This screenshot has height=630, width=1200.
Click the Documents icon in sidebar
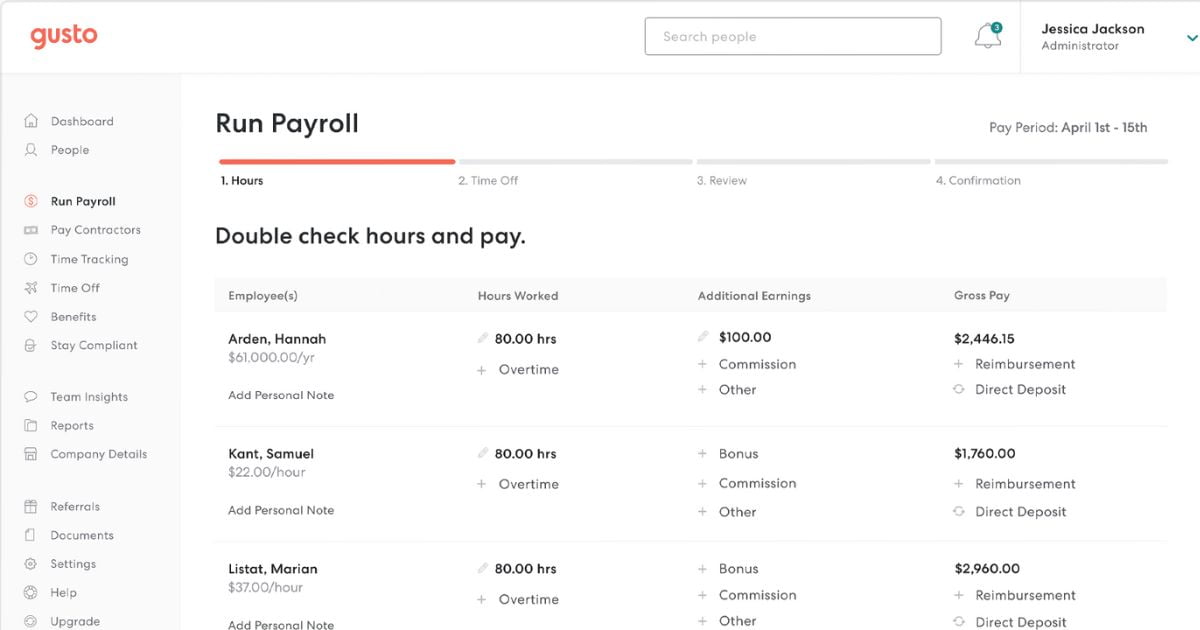coord(31,535)
